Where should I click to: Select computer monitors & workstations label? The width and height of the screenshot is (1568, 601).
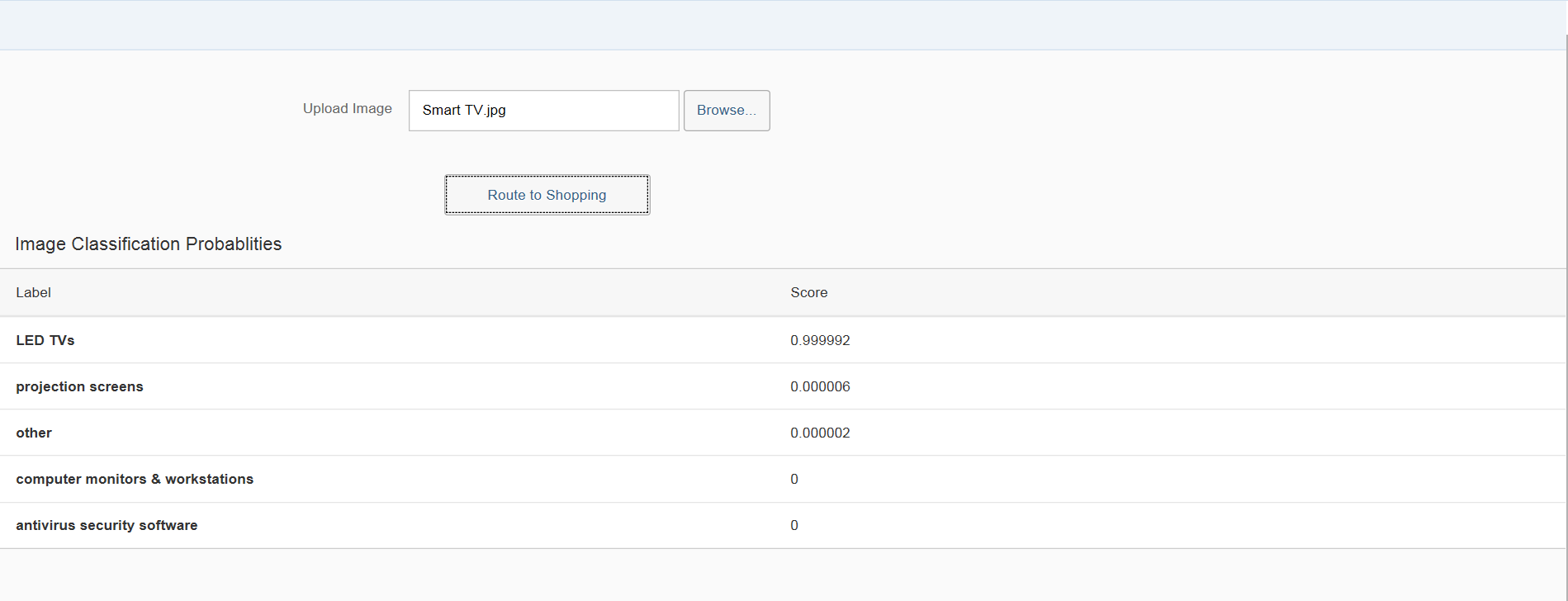pos(135,479)
